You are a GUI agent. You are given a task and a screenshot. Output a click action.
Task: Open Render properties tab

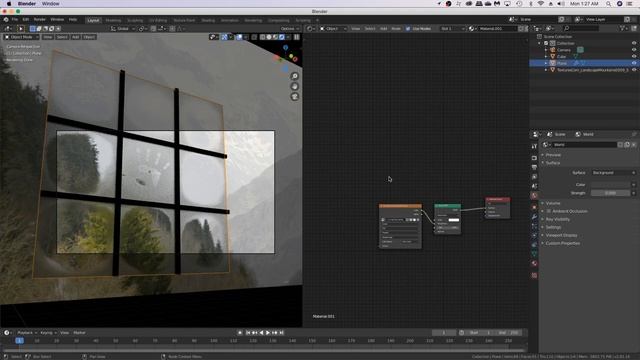click(x=534, y=158)
